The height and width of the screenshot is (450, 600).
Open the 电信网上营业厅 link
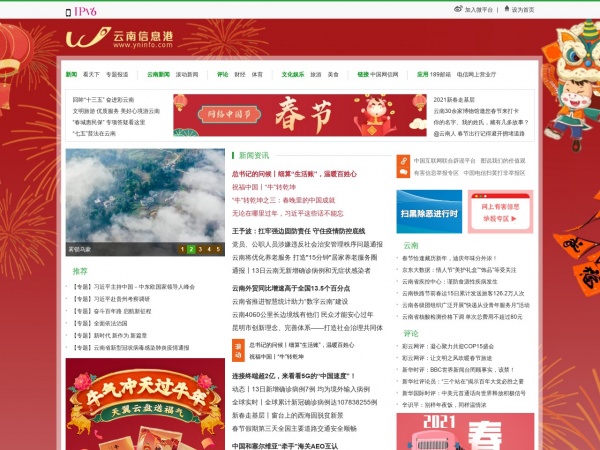(x=476, y=74)
